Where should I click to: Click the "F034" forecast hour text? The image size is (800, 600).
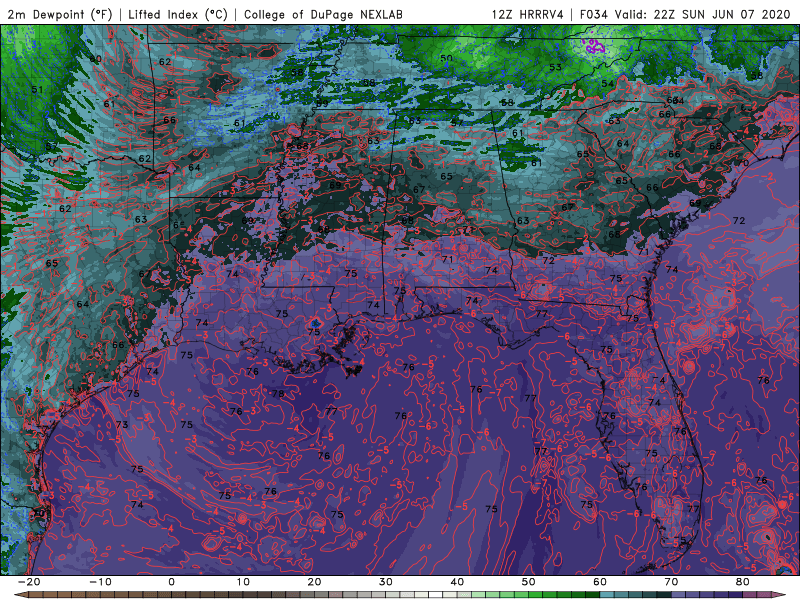pos(593,14)
